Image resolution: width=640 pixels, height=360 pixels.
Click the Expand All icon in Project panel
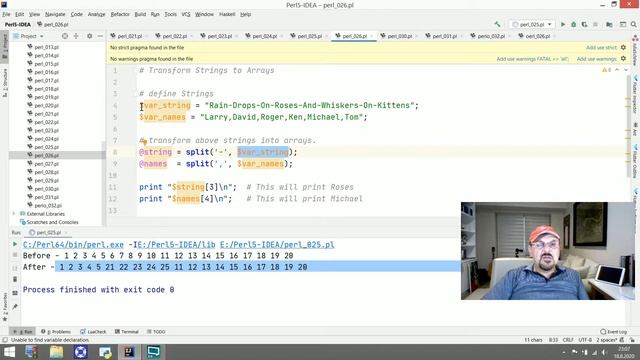(76, 36)
